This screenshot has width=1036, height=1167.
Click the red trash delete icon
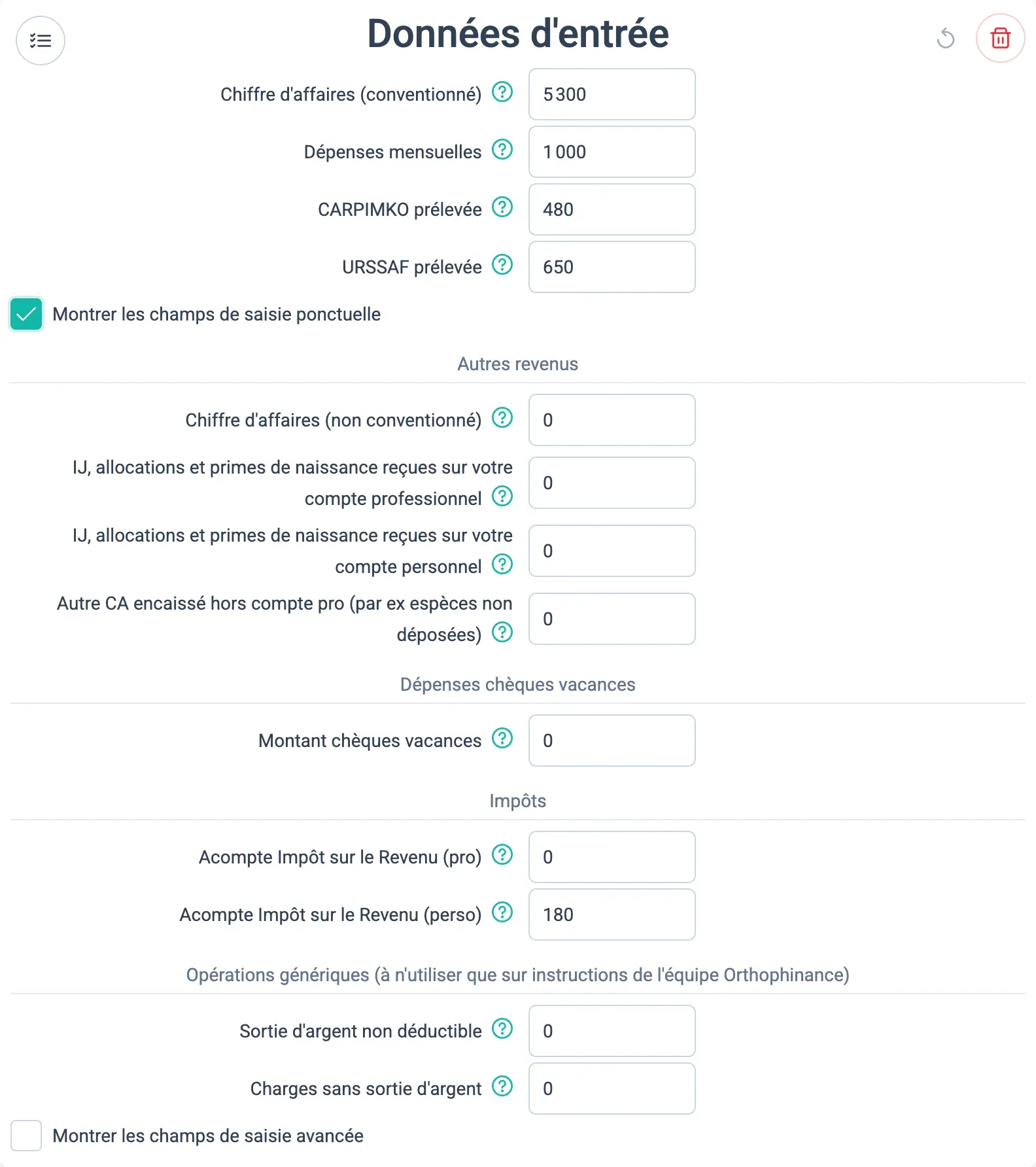click(x=1000, y=39)
